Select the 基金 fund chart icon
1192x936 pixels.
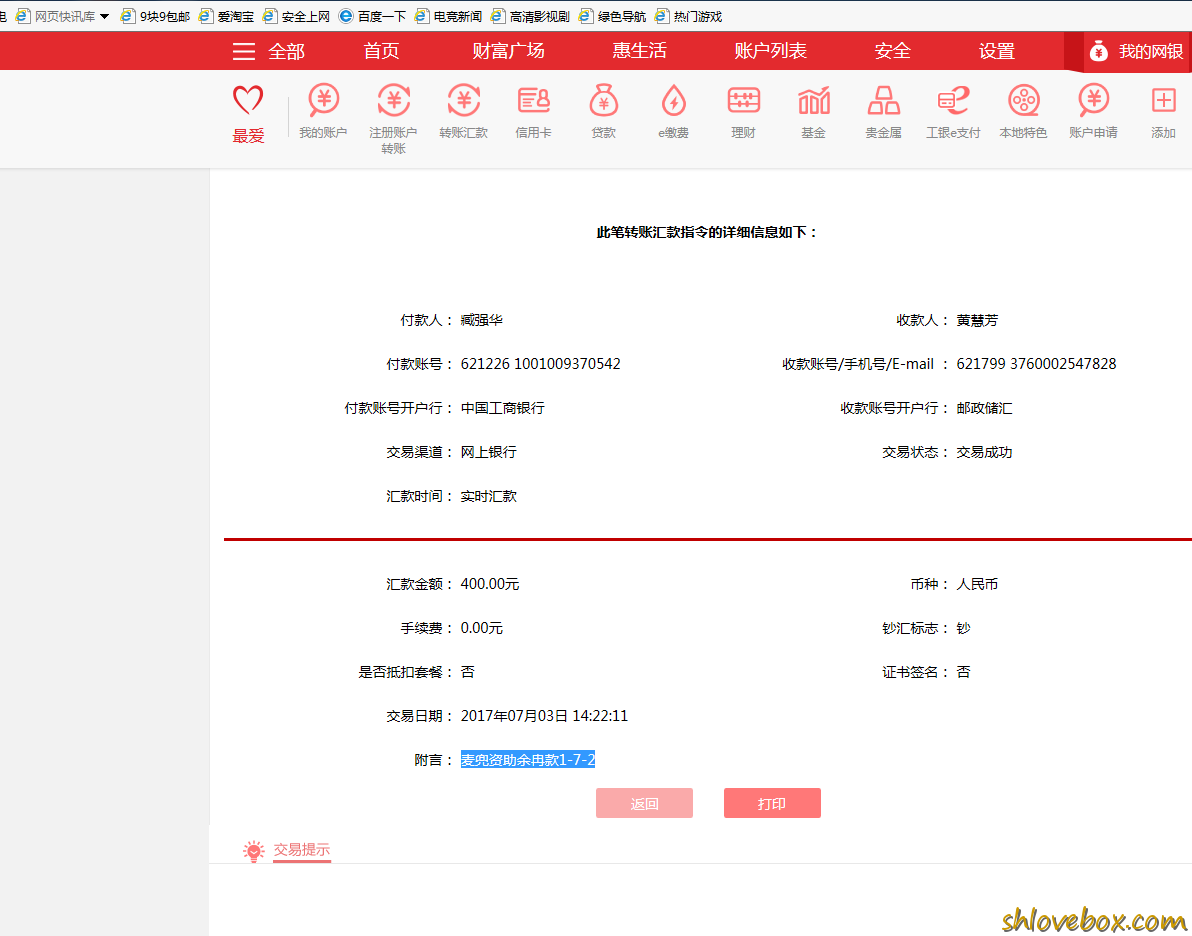click(x=813, y=100)
